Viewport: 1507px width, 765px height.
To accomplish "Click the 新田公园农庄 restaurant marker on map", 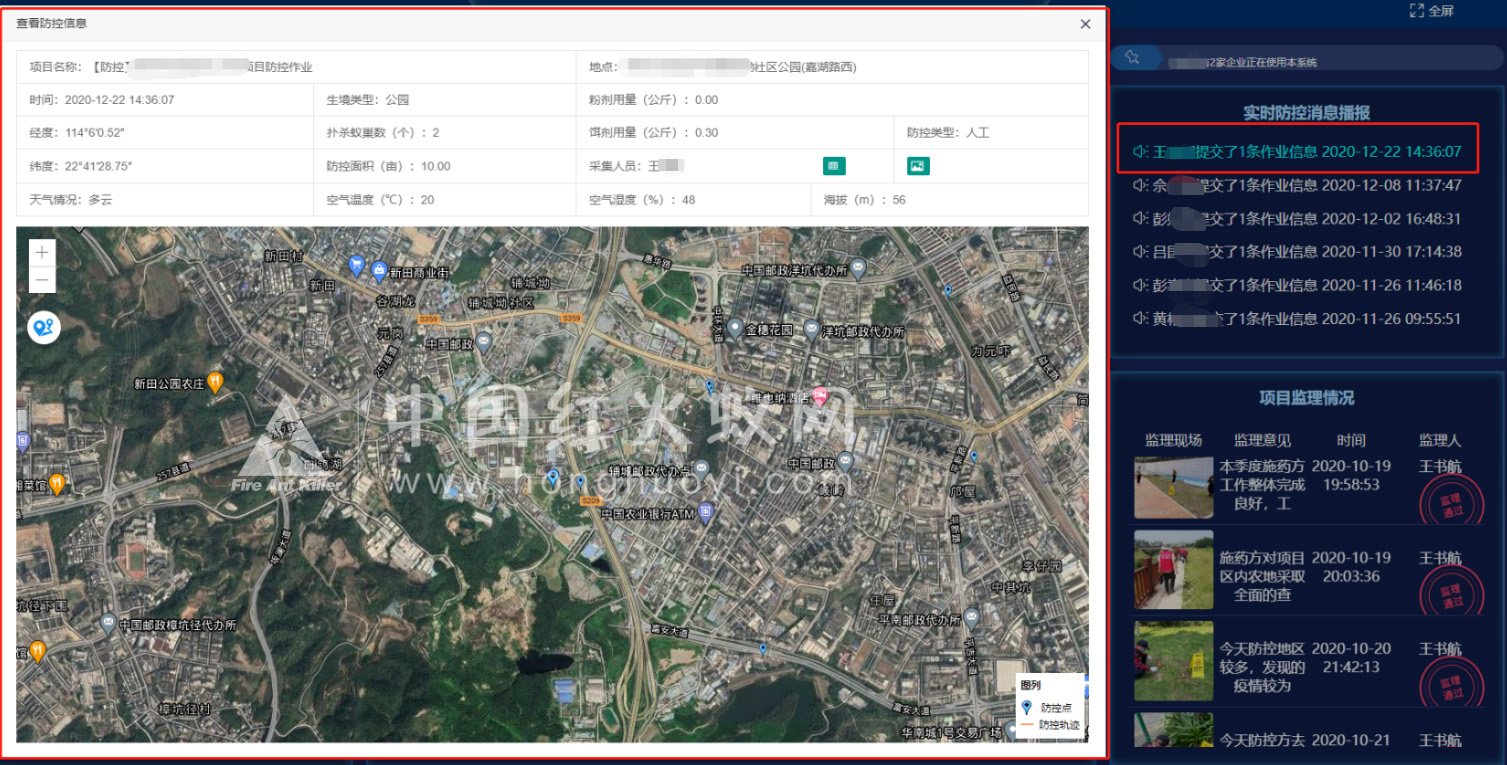I will (214, 382).
